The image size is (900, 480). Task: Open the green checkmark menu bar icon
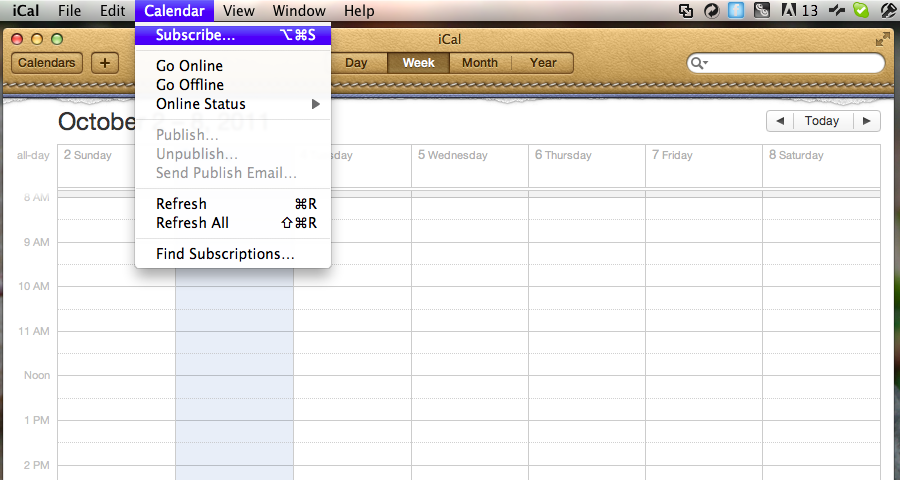click(861, 10)
